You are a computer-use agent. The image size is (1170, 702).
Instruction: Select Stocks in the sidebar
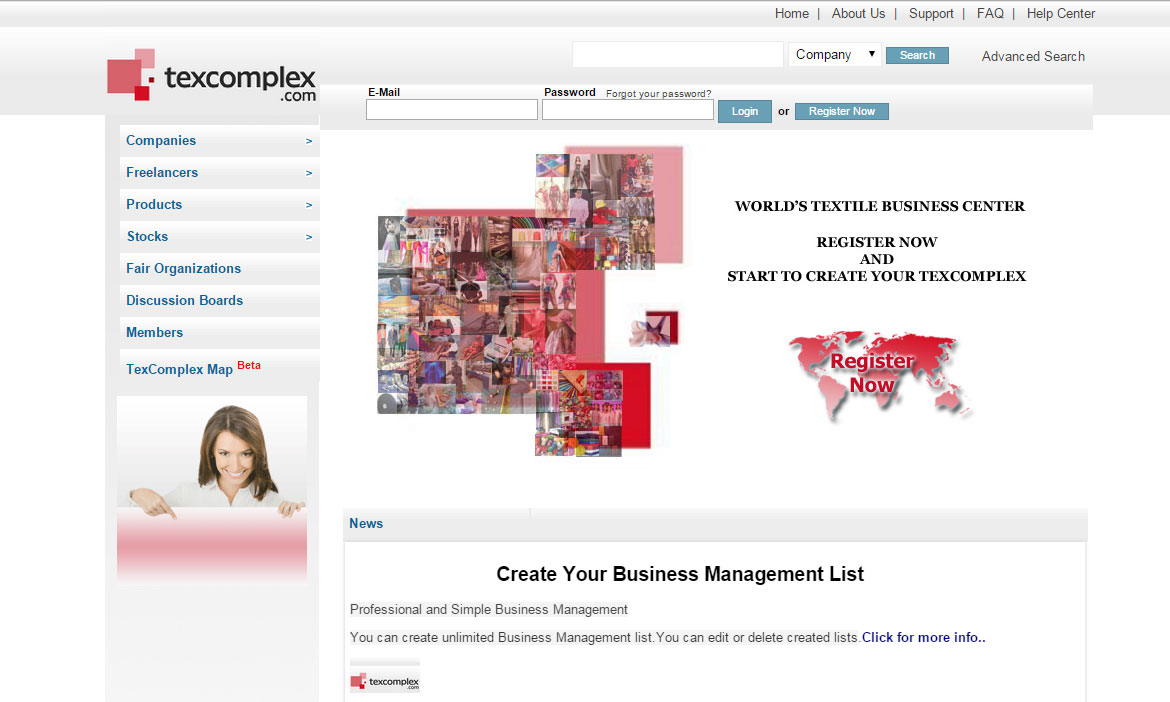point(147,236)
